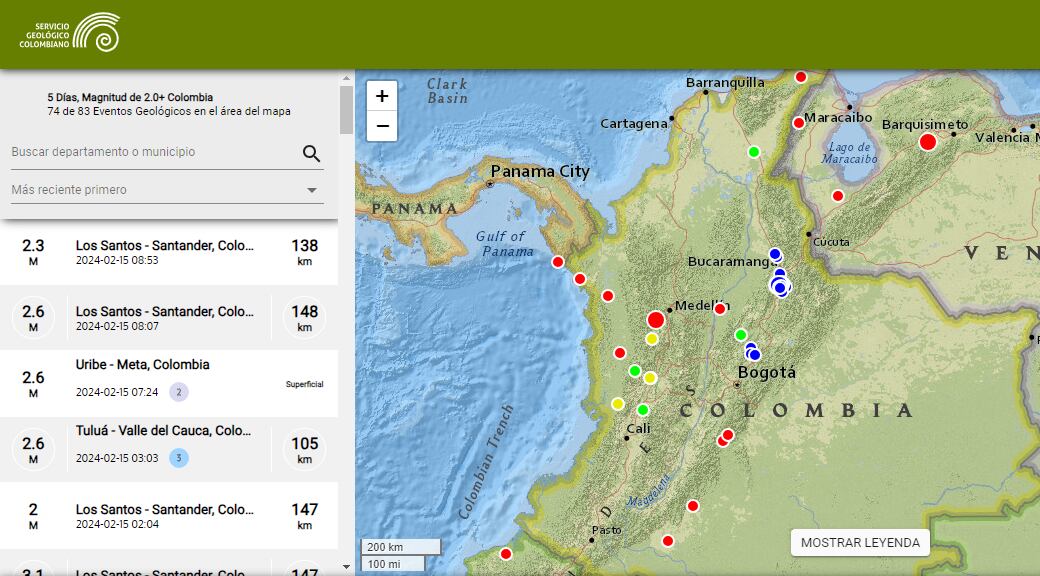1040x576 pixels.
Task: Click the blue '3' badge on Tuluá event
Action: coord(178,458)
